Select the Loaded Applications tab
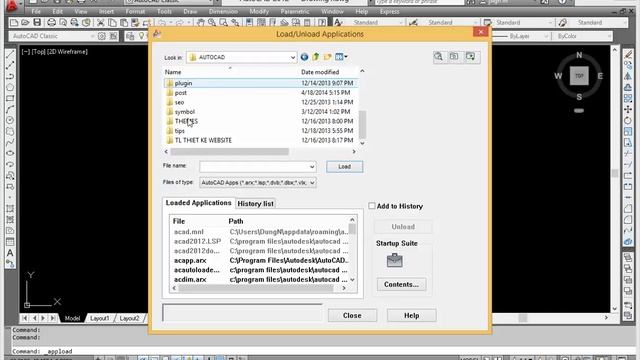Viewport: 640px width, 360px height. click(x=198, y=203)
